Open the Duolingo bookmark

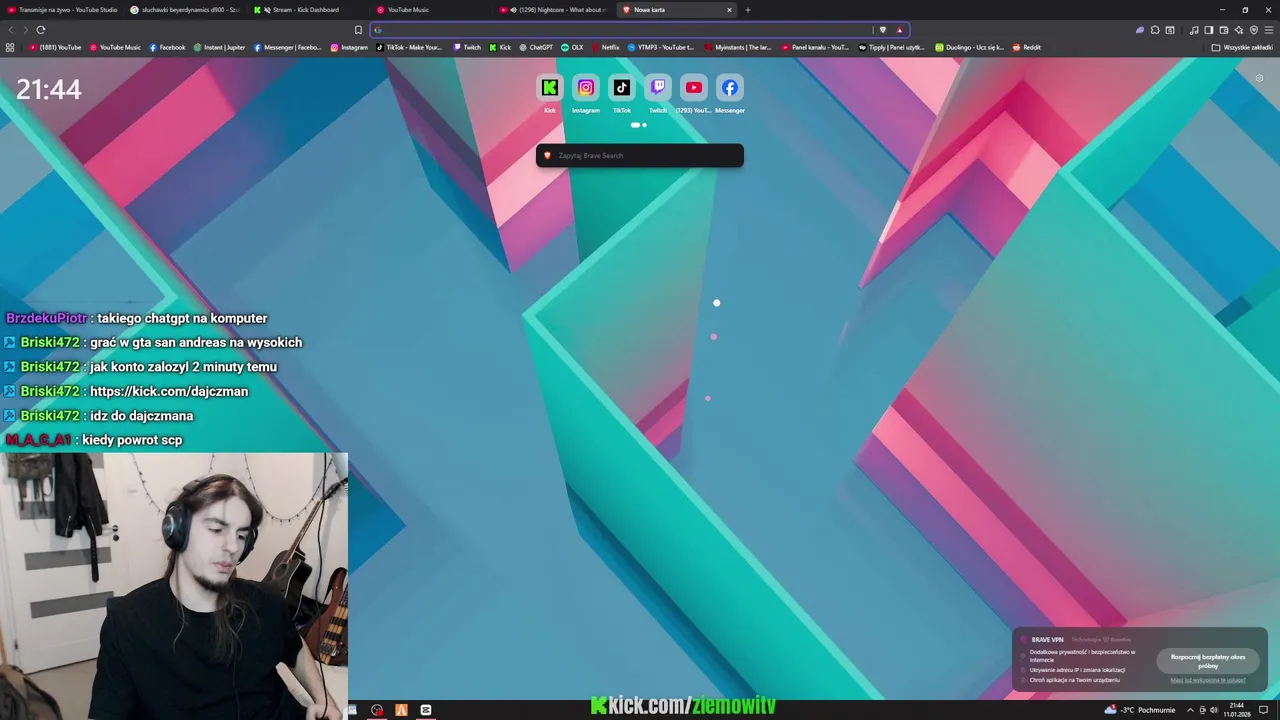click(970, 47)
